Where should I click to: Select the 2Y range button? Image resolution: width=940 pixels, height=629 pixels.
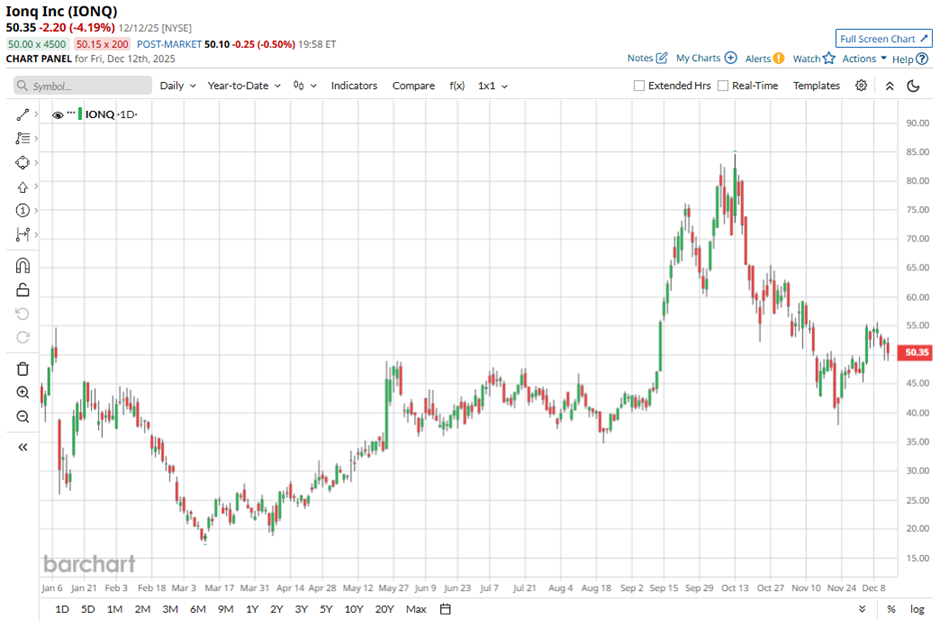(x=276, y=609)
